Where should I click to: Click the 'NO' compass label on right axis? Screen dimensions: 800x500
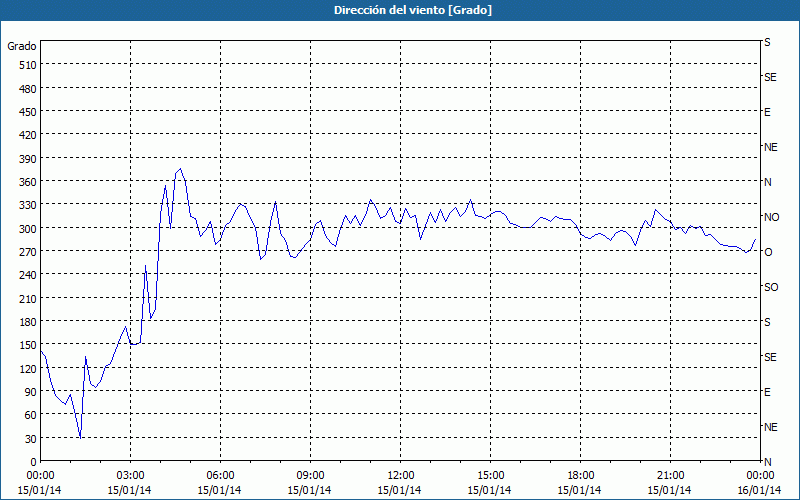tap(771, 217)
